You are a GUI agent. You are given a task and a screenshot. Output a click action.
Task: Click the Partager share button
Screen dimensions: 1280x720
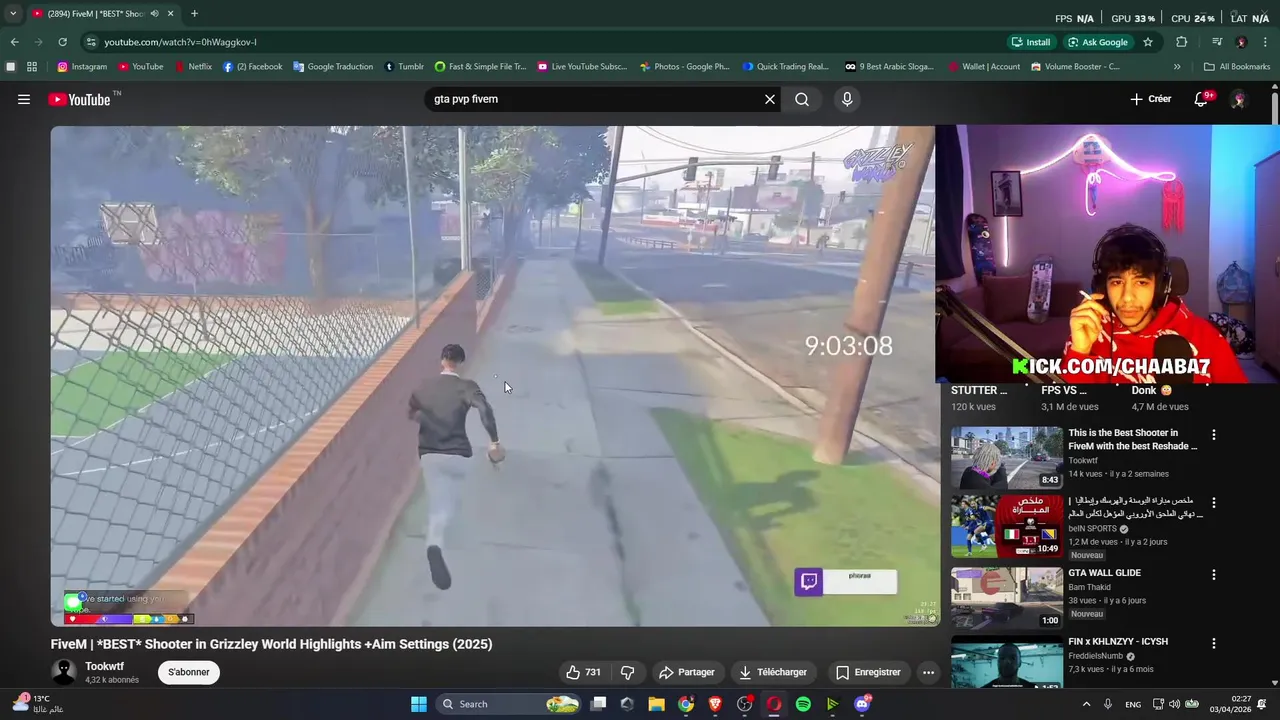pyautogui.click(x=687, y=672)
